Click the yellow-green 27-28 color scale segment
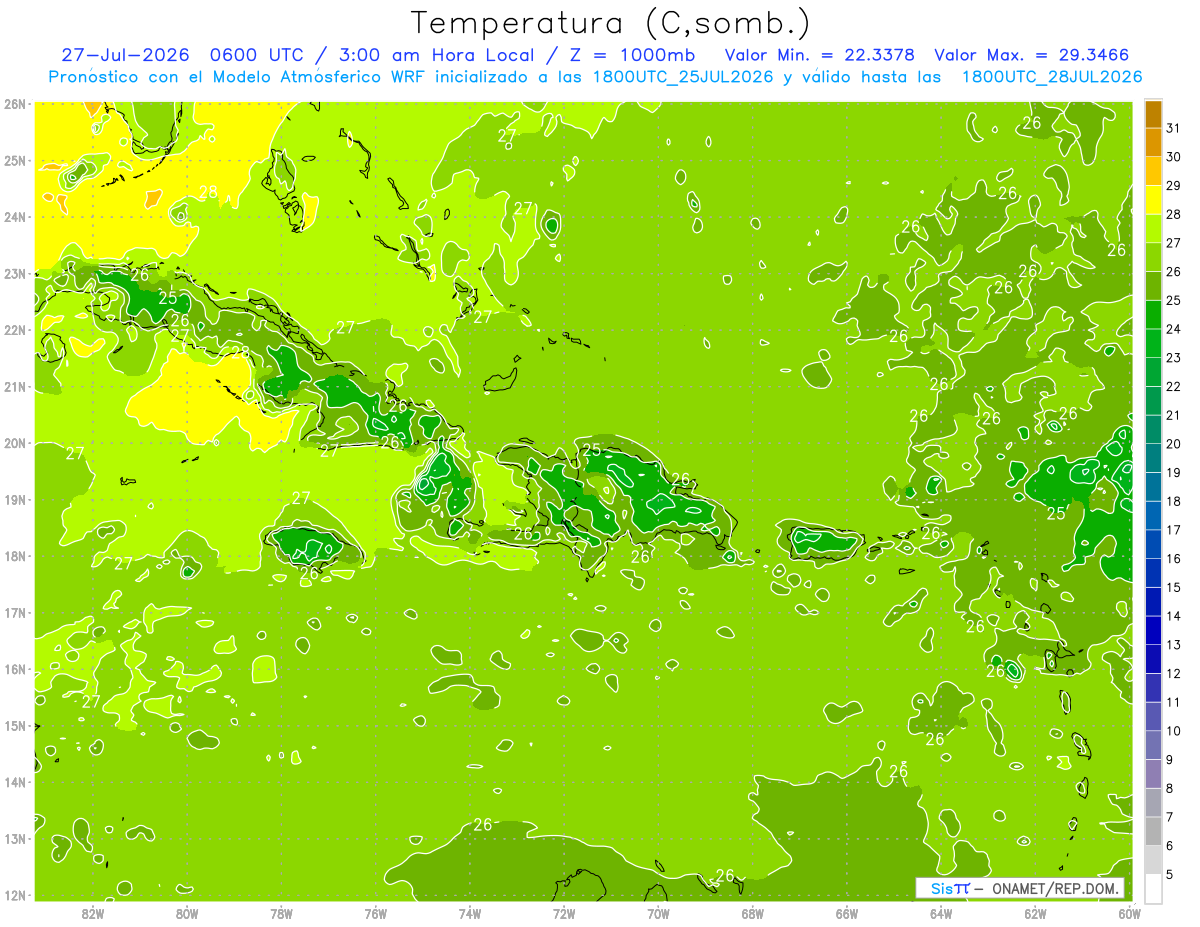 (1153, 229)
